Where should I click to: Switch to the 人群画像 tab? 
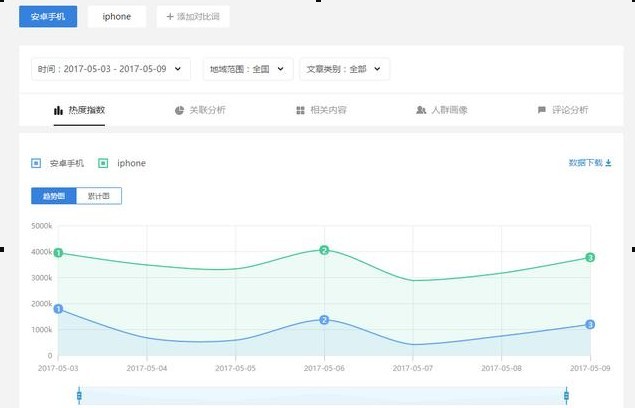[442, 110]
